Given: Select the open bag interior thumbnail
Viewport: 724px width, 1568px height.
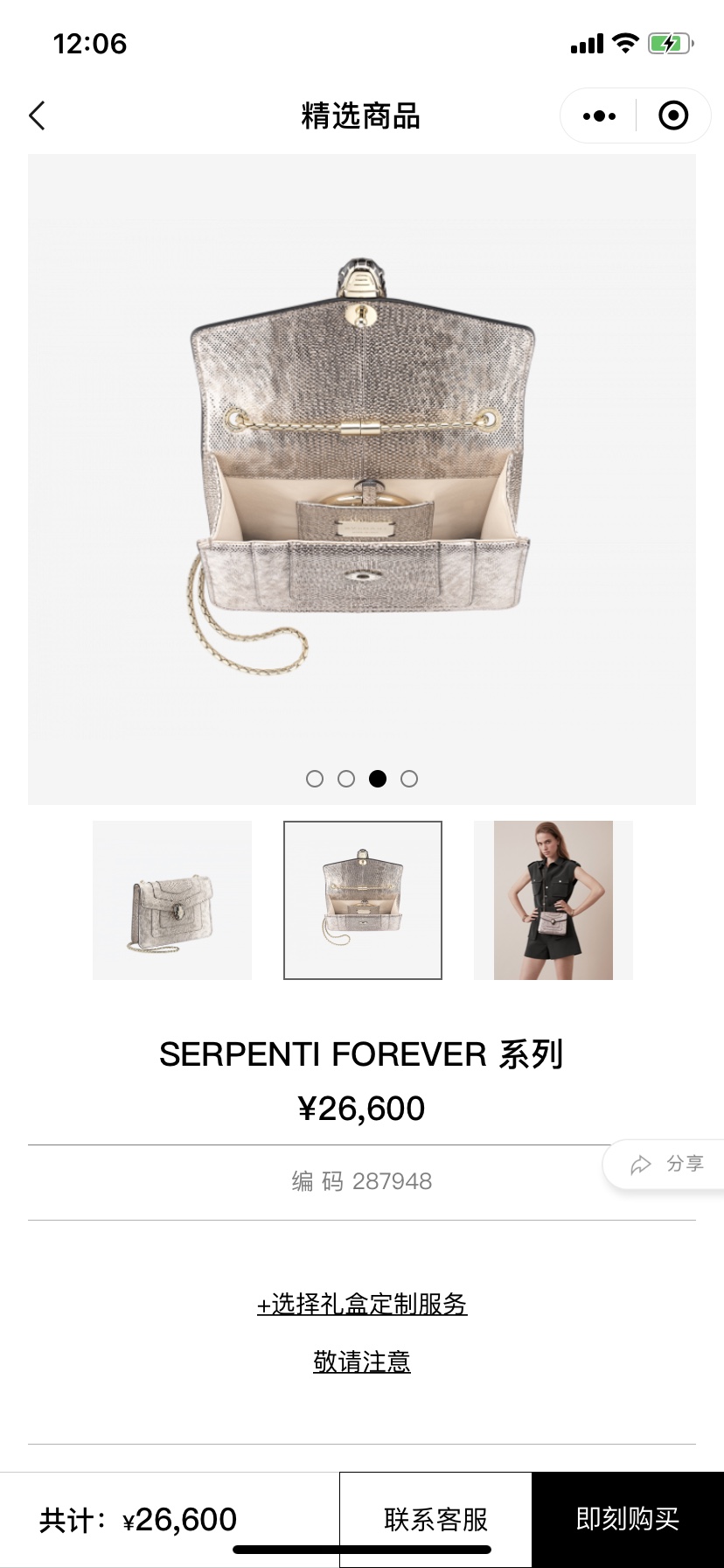Looking at the screenshot, I should tap(363, 900).
